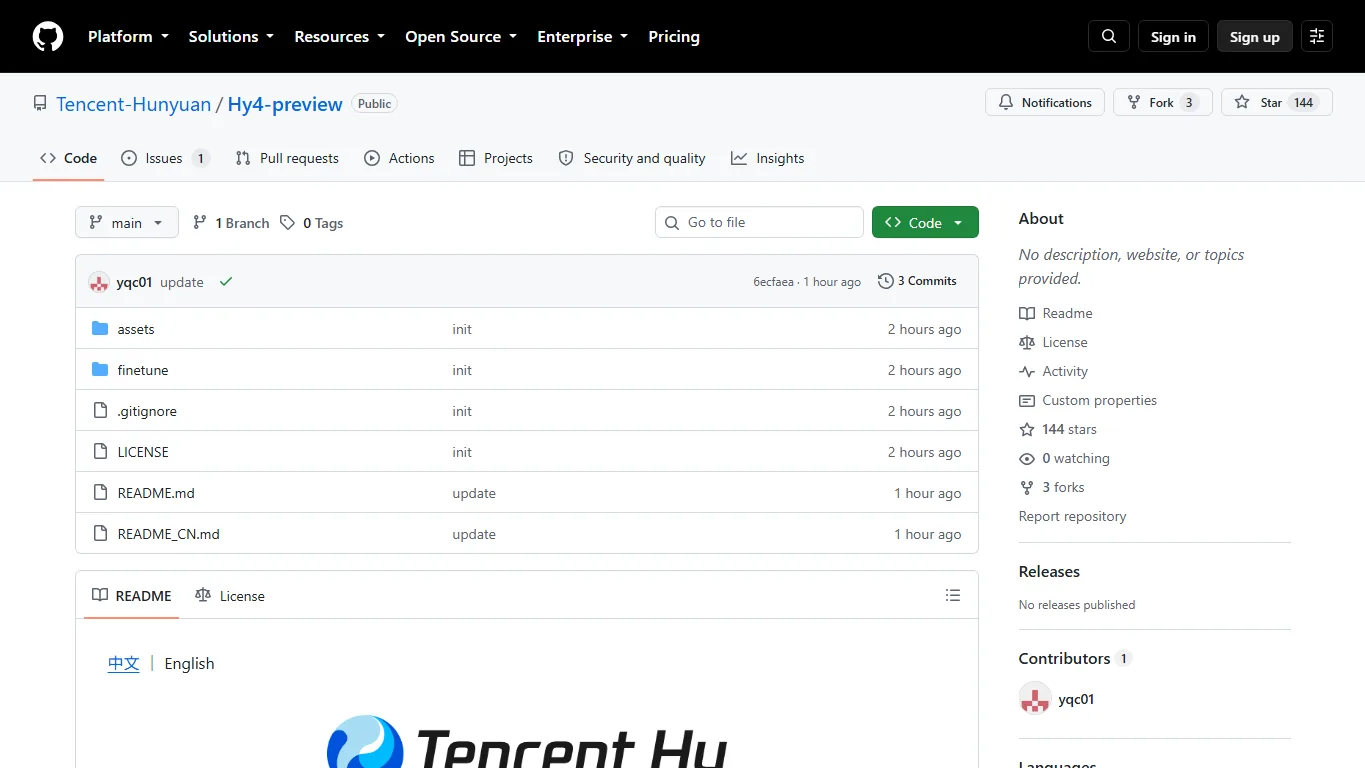Open the 中文 language link

coord(124,663)
